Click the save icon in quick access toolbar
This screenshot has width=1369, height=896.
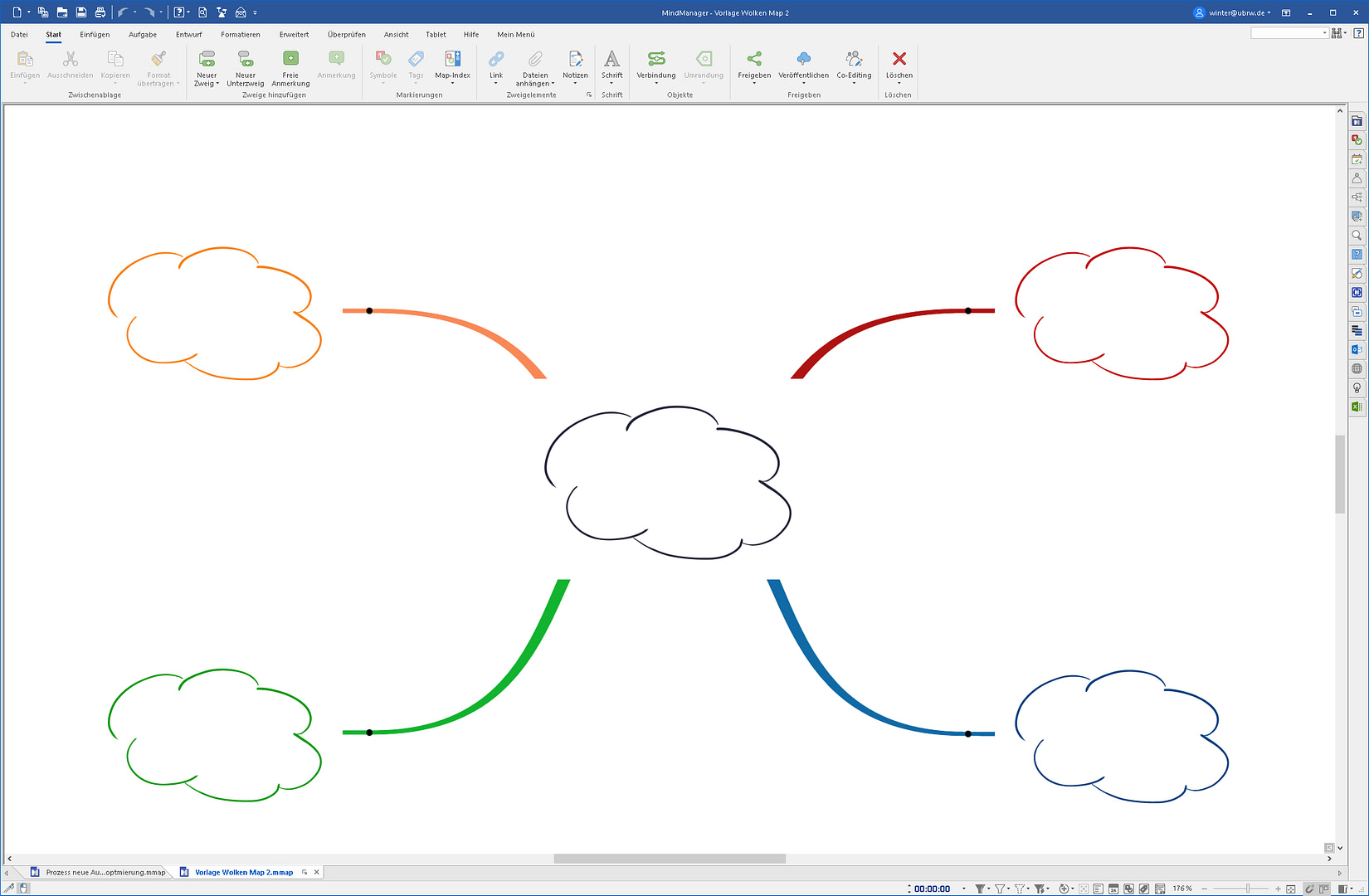pos(81,12)
